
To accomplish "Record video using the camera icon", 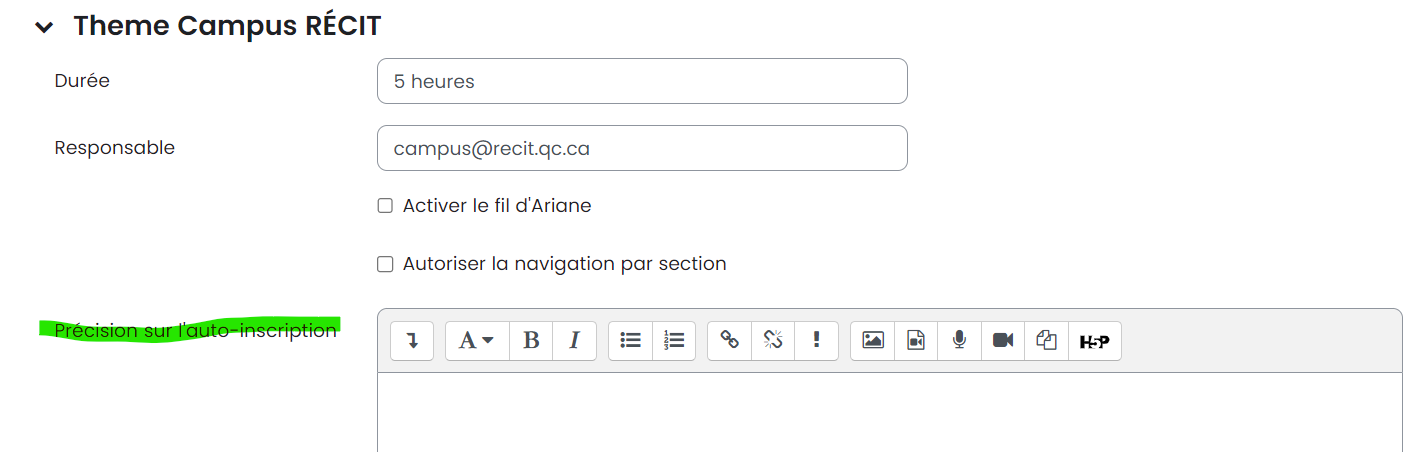I will point(1003,341).
